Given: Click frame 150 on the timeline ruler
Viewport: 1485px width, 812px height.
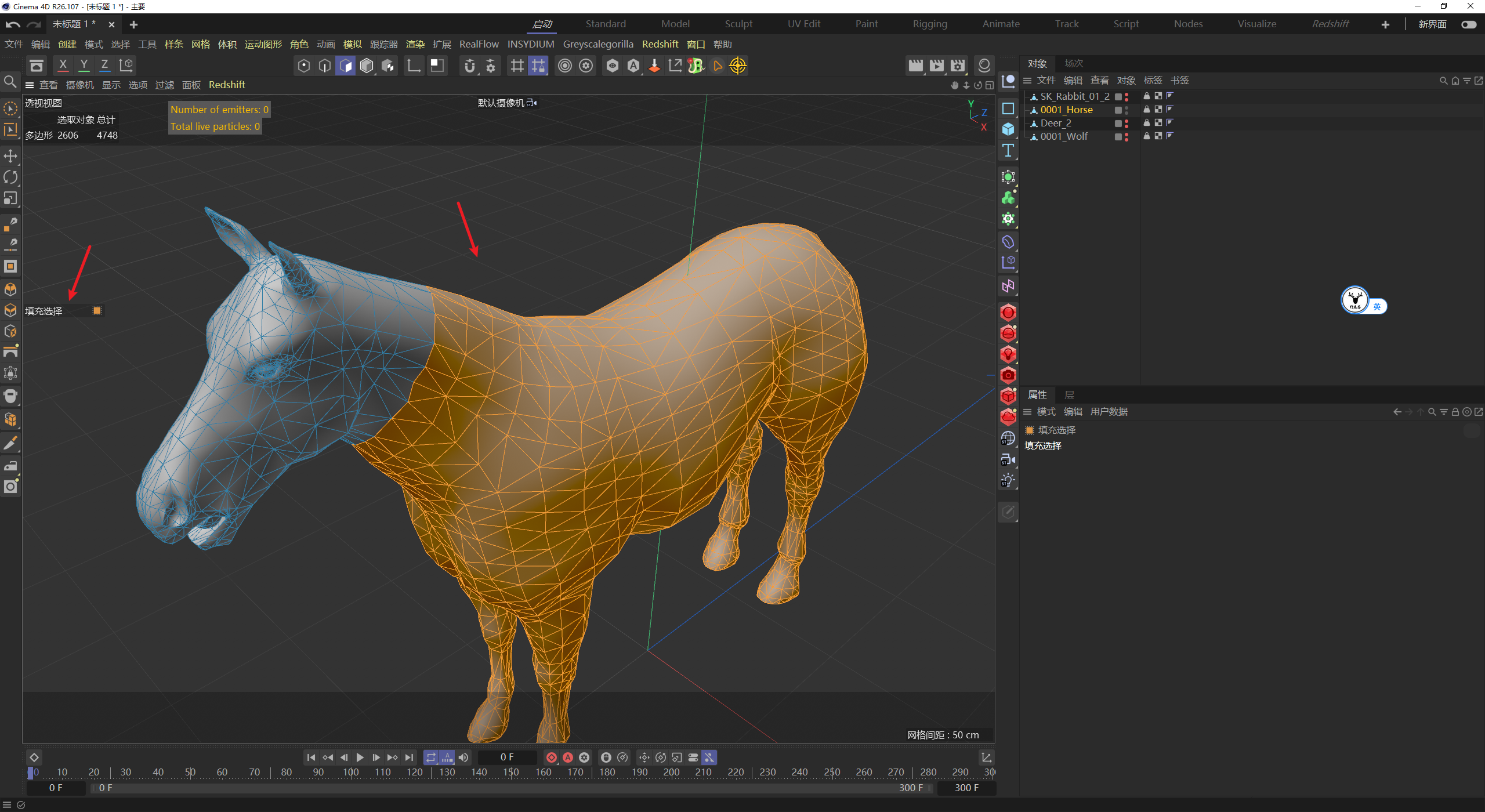Looking at the screenshot, I should 511,772.
